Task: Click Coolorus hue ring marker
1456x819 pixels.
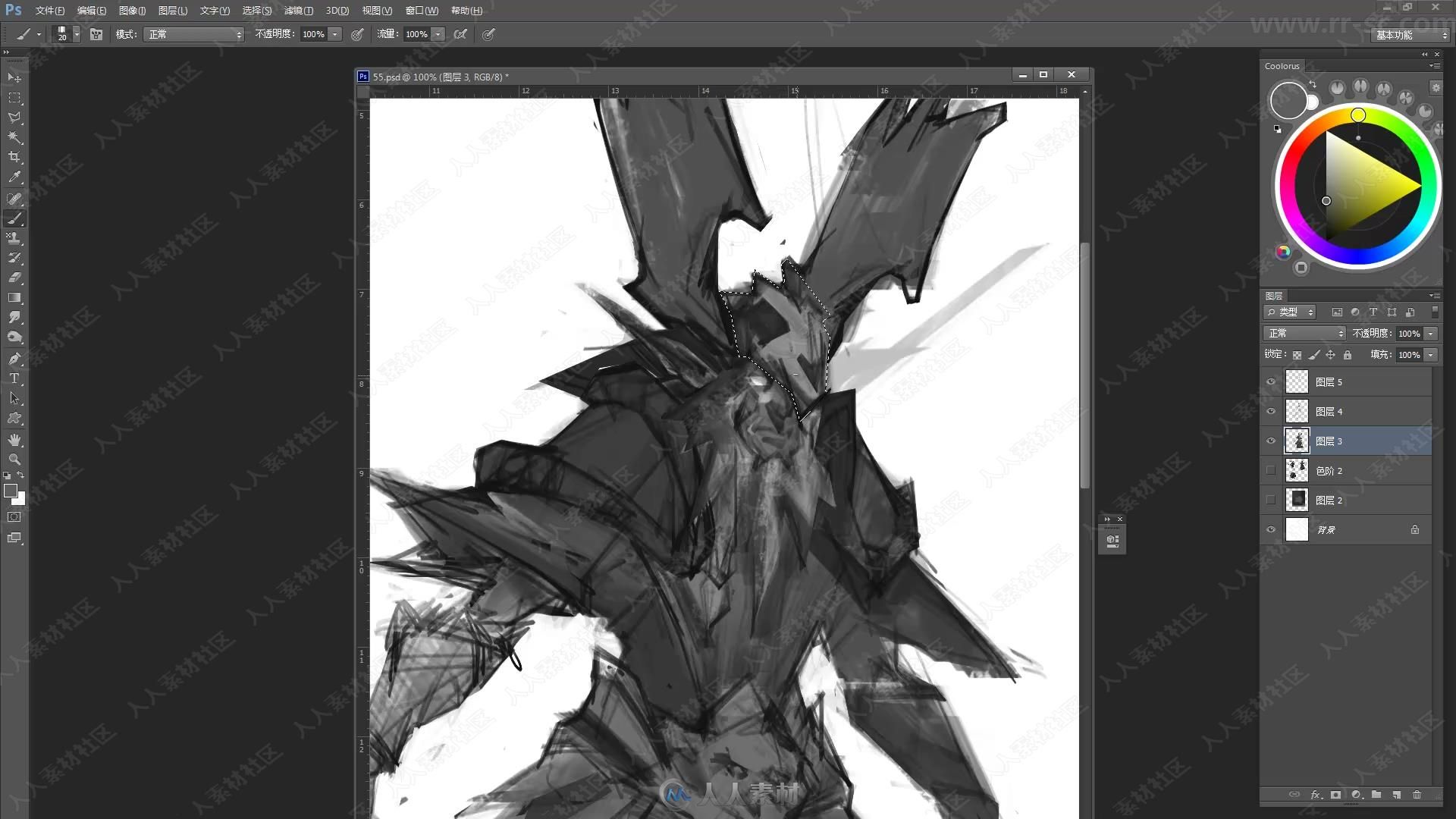Action: pyautogui.click(x=1358, y=115)
